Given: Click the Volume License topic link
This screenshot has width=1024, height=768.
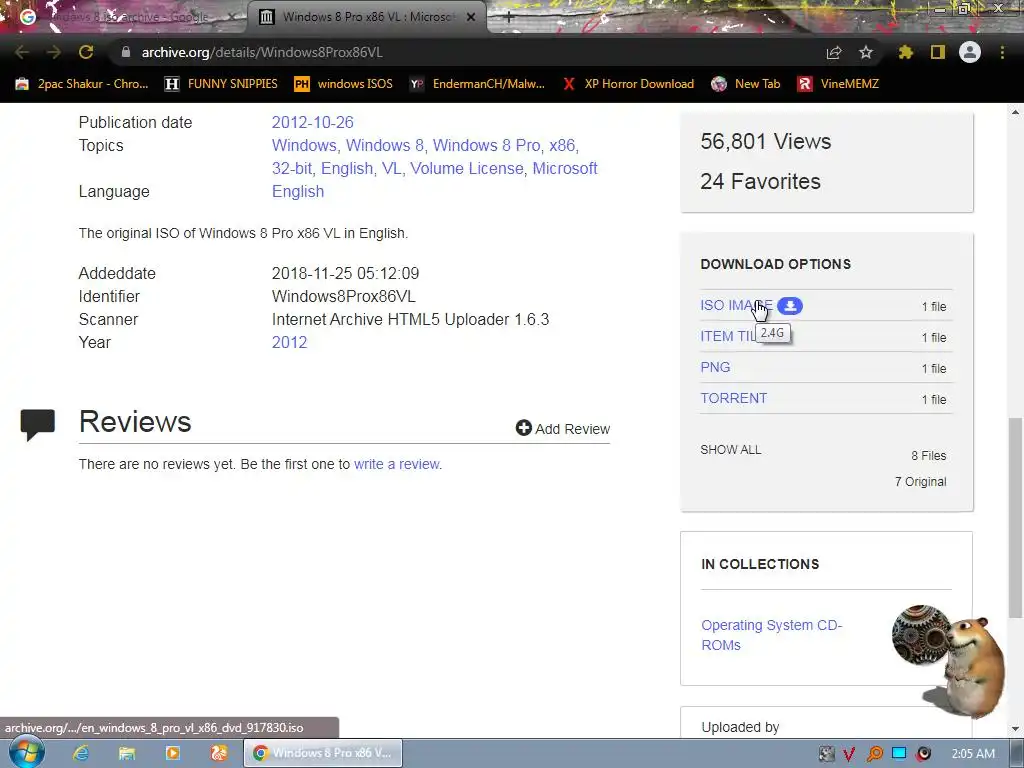Looking at the screenshot, I should pyautogui.click(x=466, y=168).
